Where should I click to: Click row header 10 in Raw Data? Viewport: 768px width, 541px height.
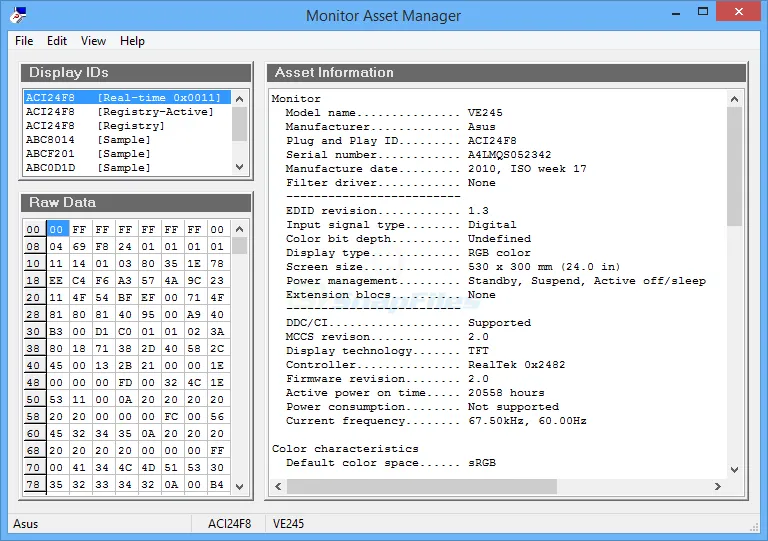pos(33,263)
